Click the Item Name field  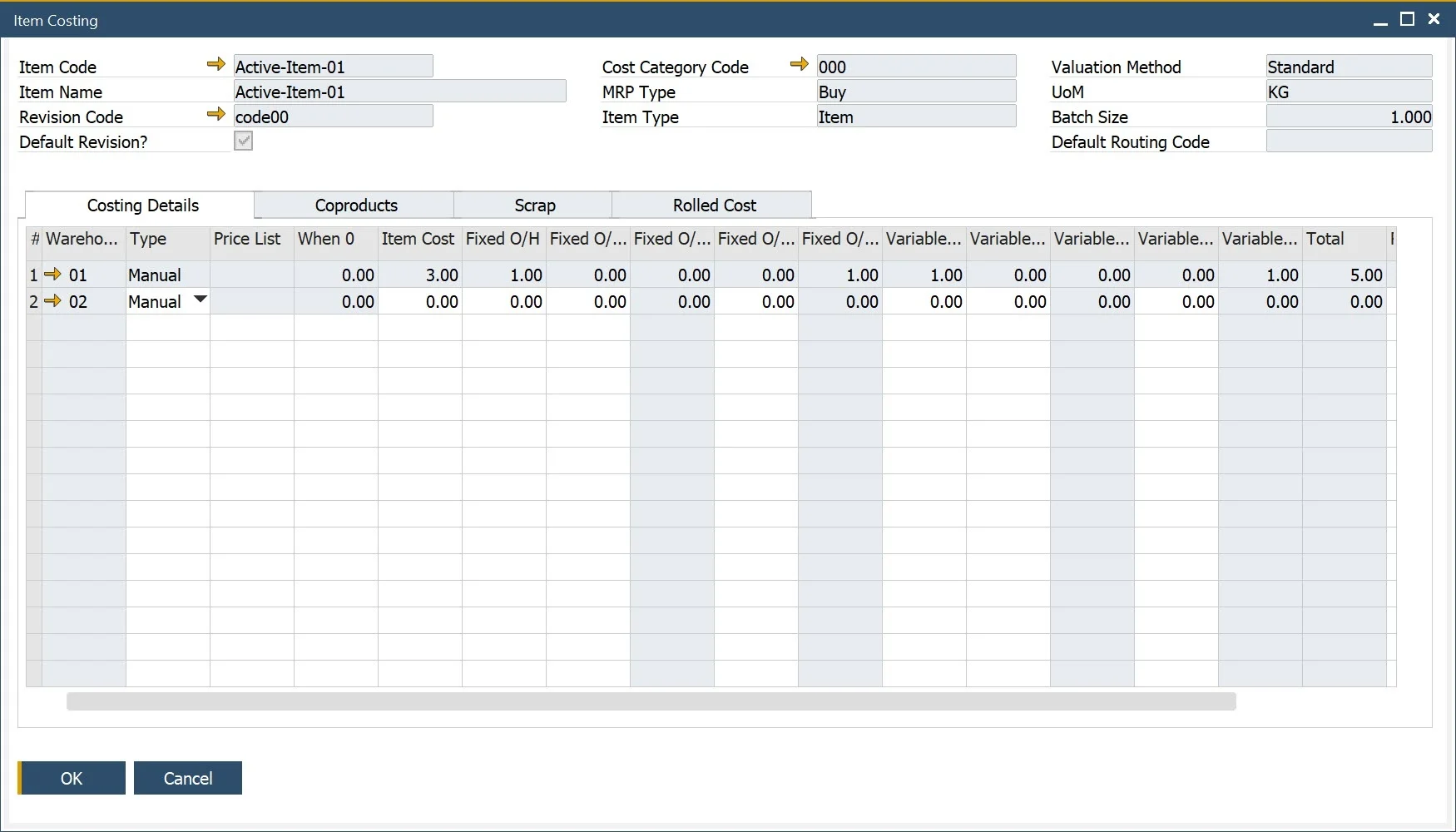399,91
